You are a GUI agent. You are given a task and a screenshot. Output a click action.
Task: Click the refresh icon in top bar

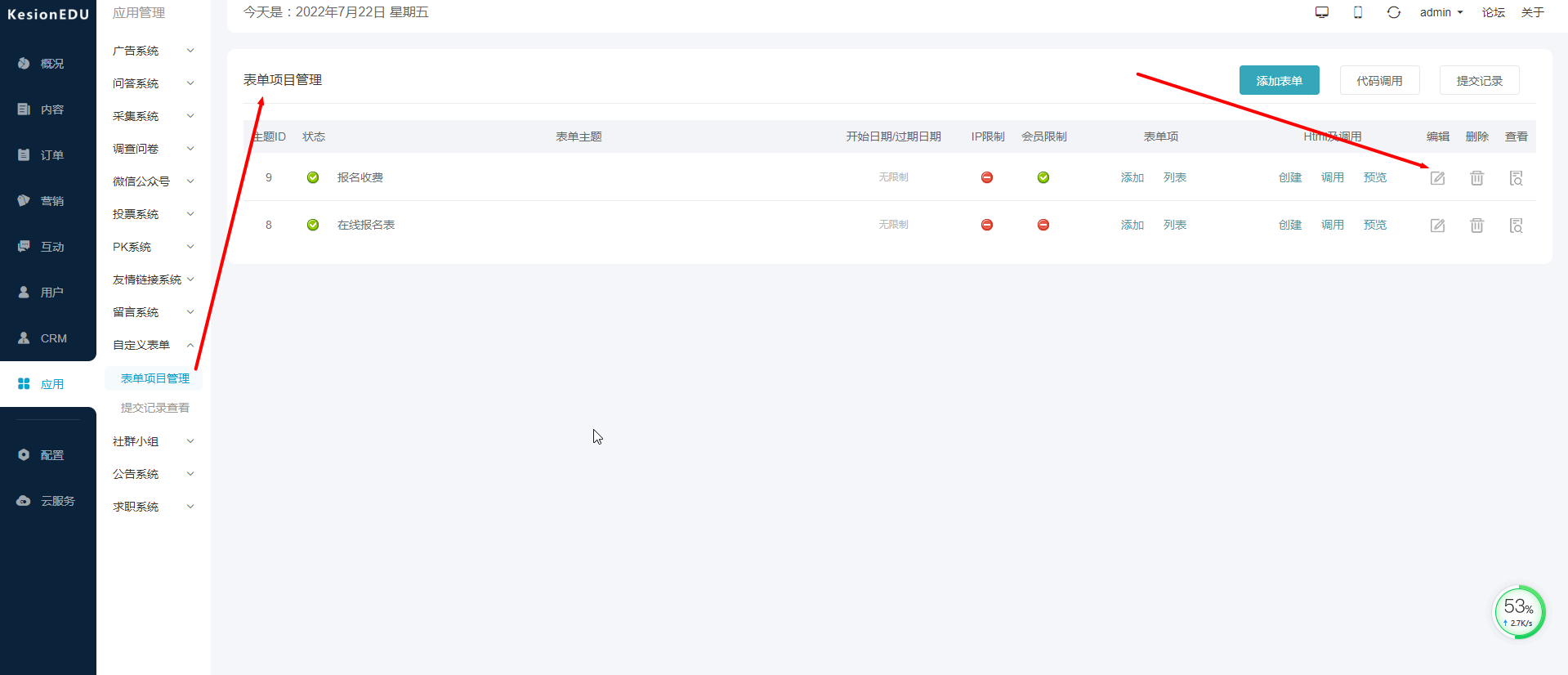point(1394,12)
